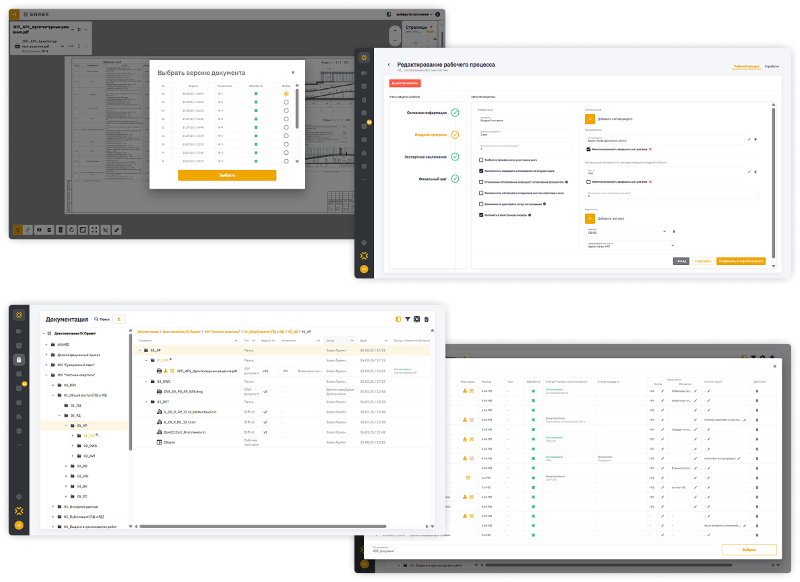
Task: Click the back arrow beside Редактирование рабочего процесса
Action: (389, 66)
